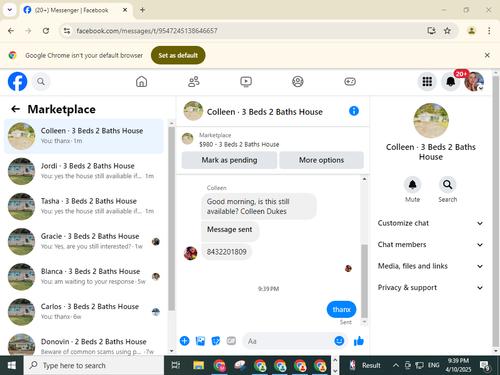Open the $980 - 3 Beds 2 Baths House listing
500x375 pixels.
pos(239,144)
